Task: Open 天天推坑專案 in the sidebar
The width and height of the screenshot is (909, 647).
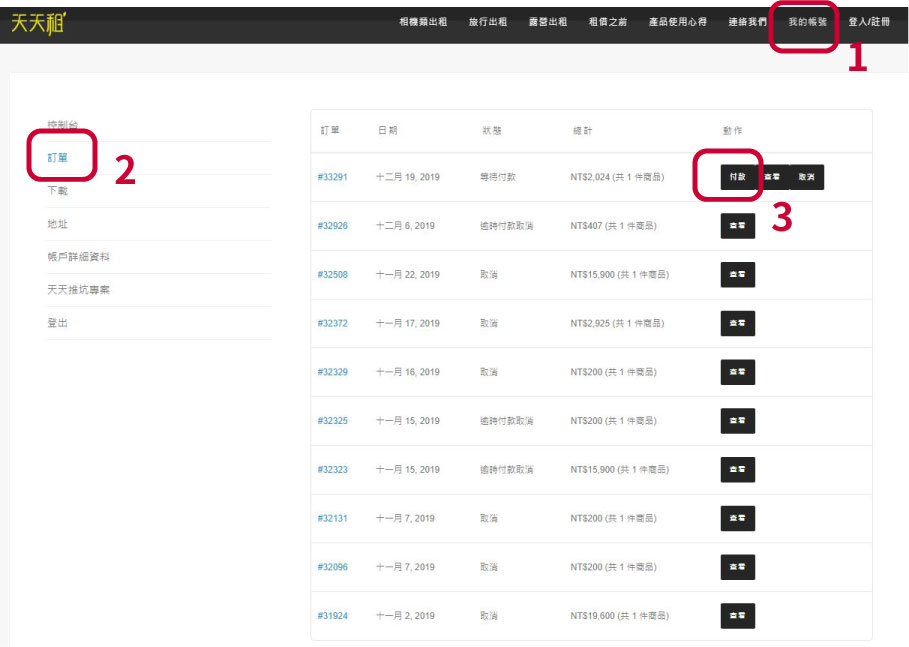Action: (78, 290)
